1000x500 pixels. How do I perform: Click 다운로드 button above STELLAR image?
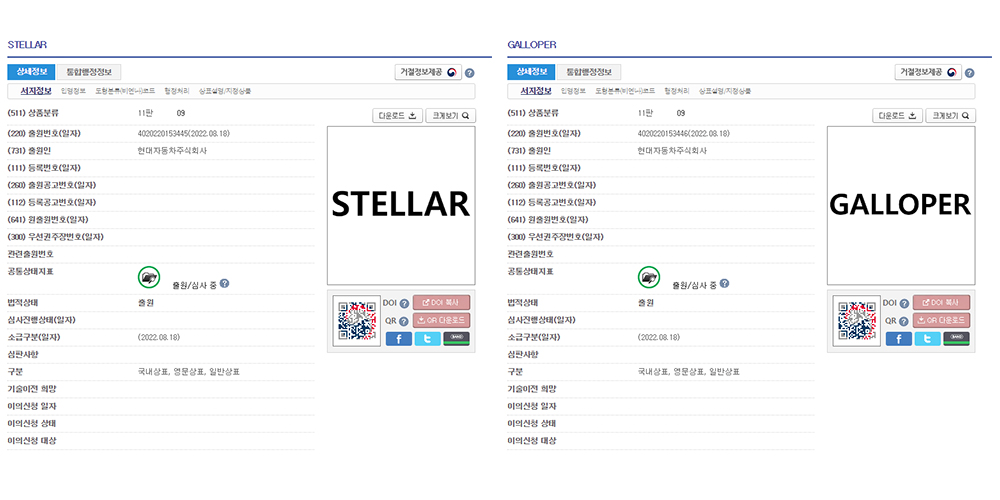point(397,116)
